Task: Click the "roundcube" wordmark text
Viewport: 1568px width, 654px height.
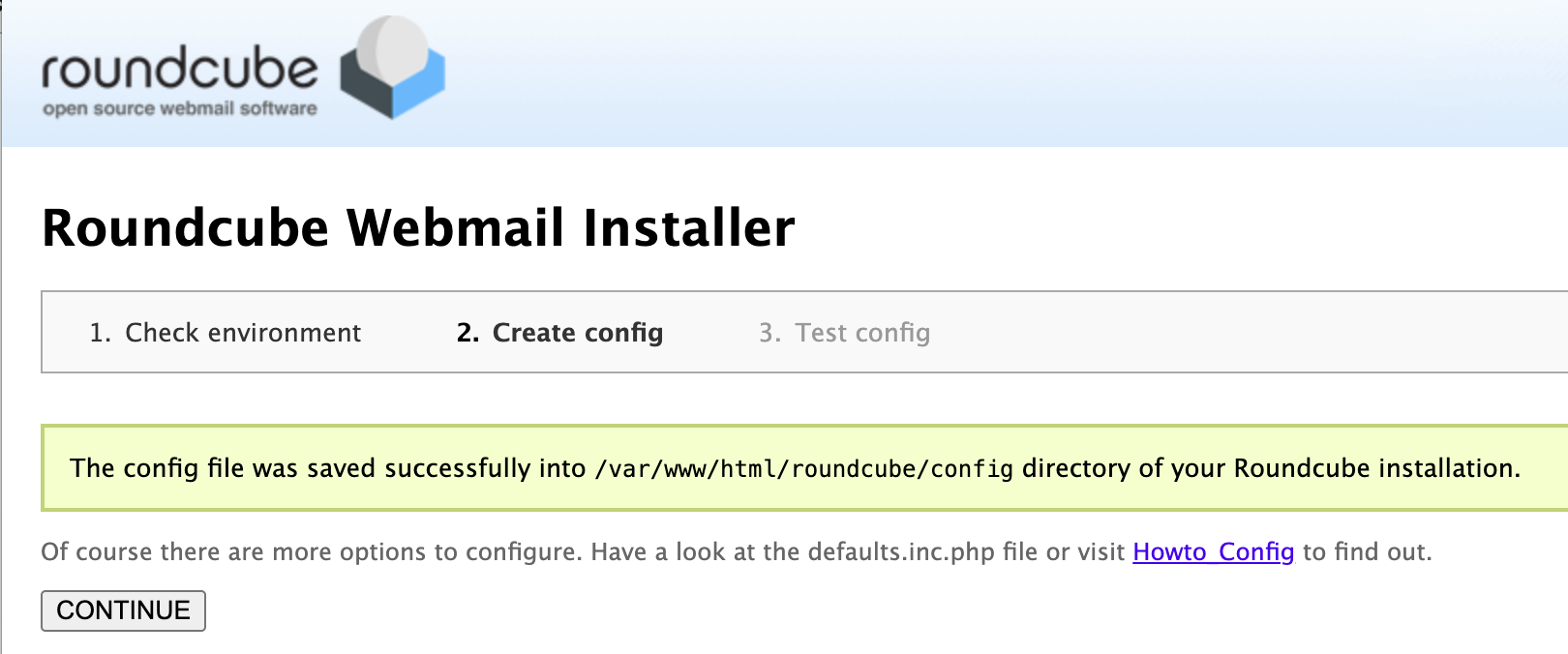Action: click(180, 68)
